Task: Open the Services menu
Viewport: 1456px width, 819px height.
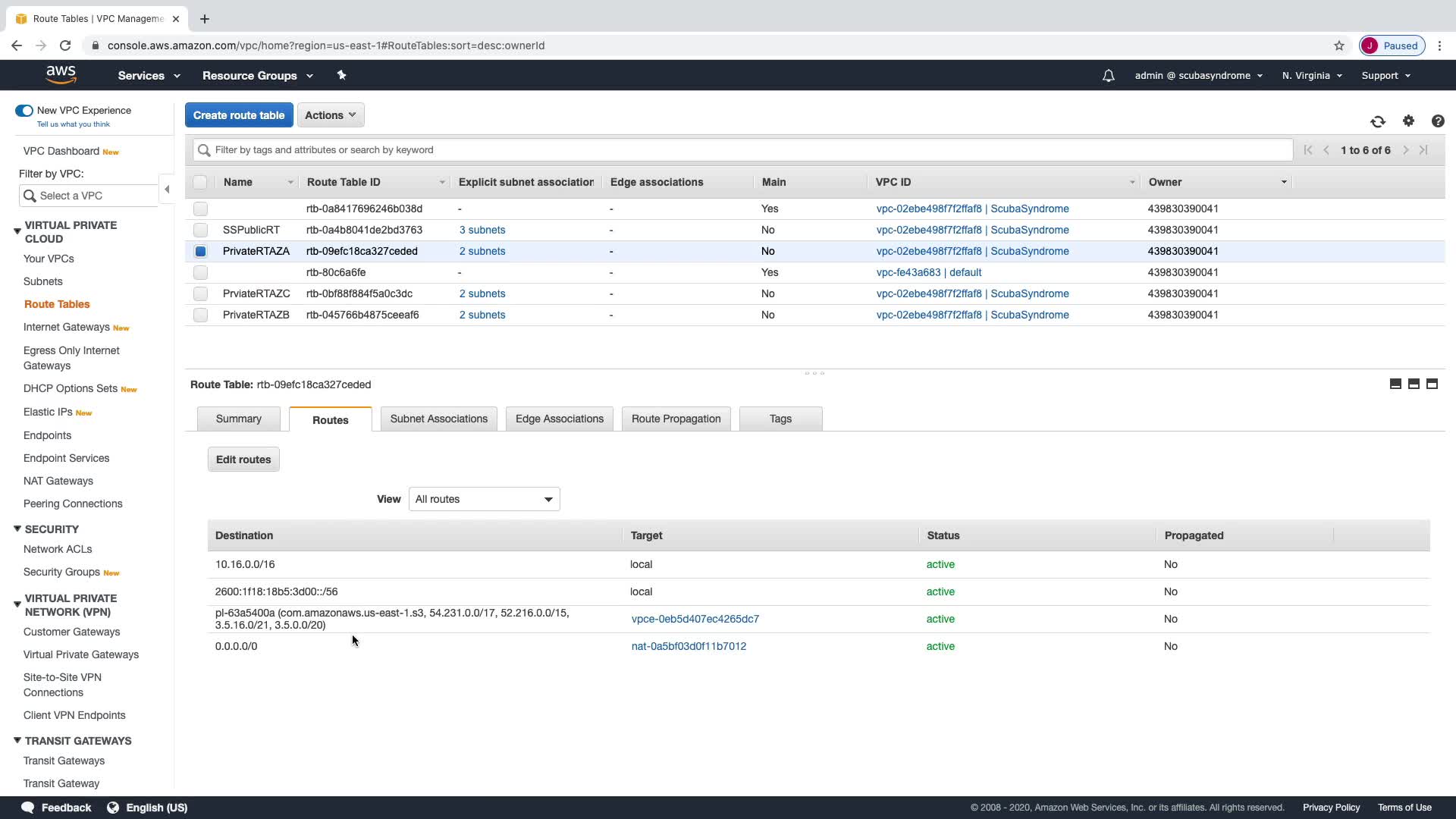Action: [x=149, y=76]
